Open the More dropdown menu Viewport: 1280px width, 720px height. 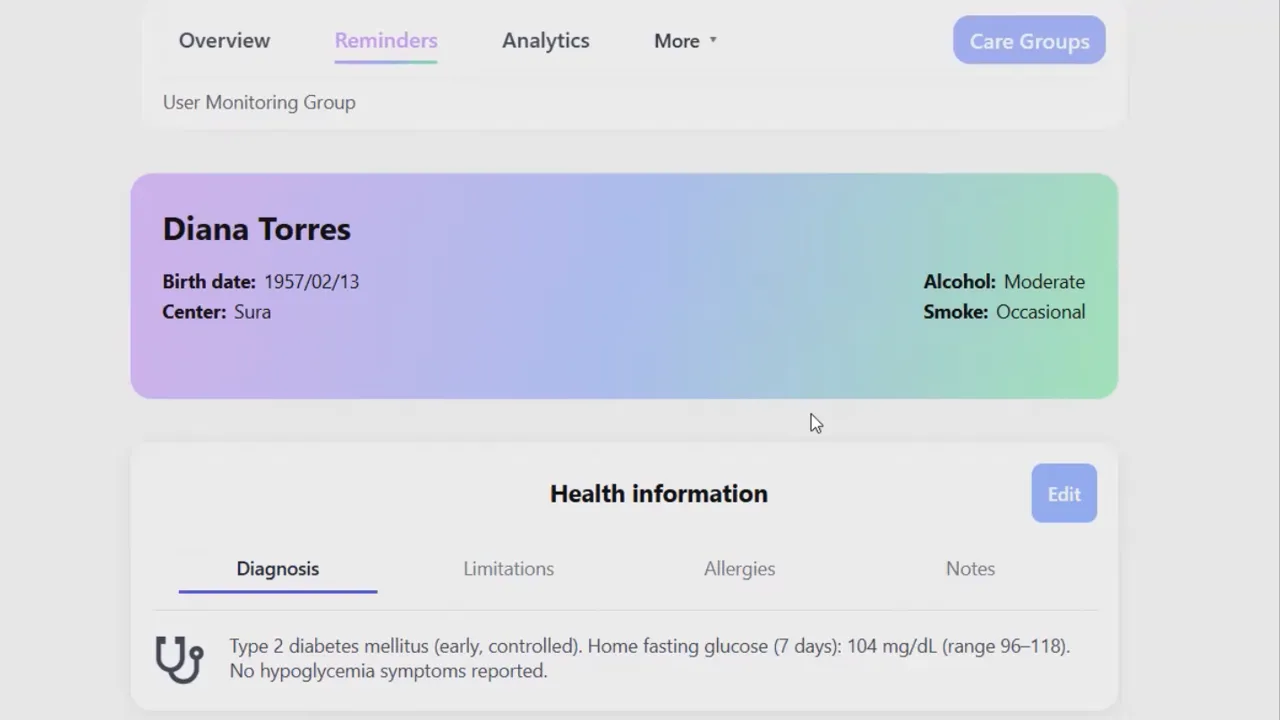point(677,40)
